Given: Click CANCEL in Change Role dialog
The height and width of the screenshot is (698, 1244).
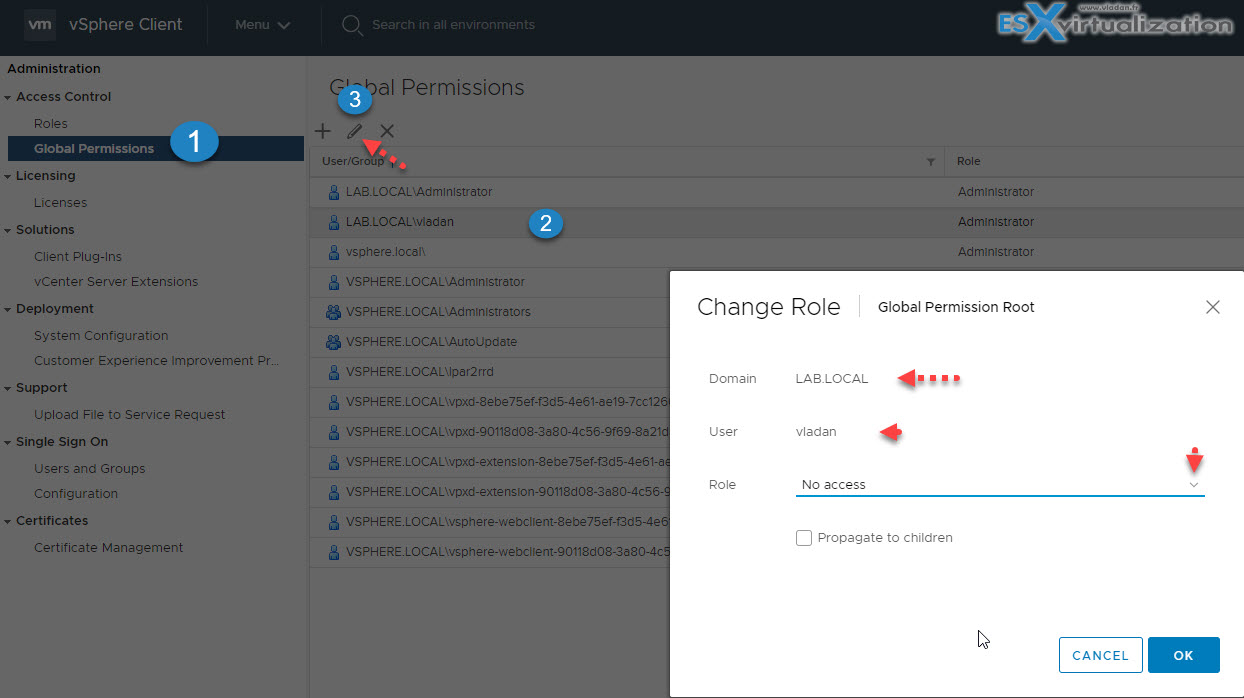Looking at the screenshot, I should 1100,655.
